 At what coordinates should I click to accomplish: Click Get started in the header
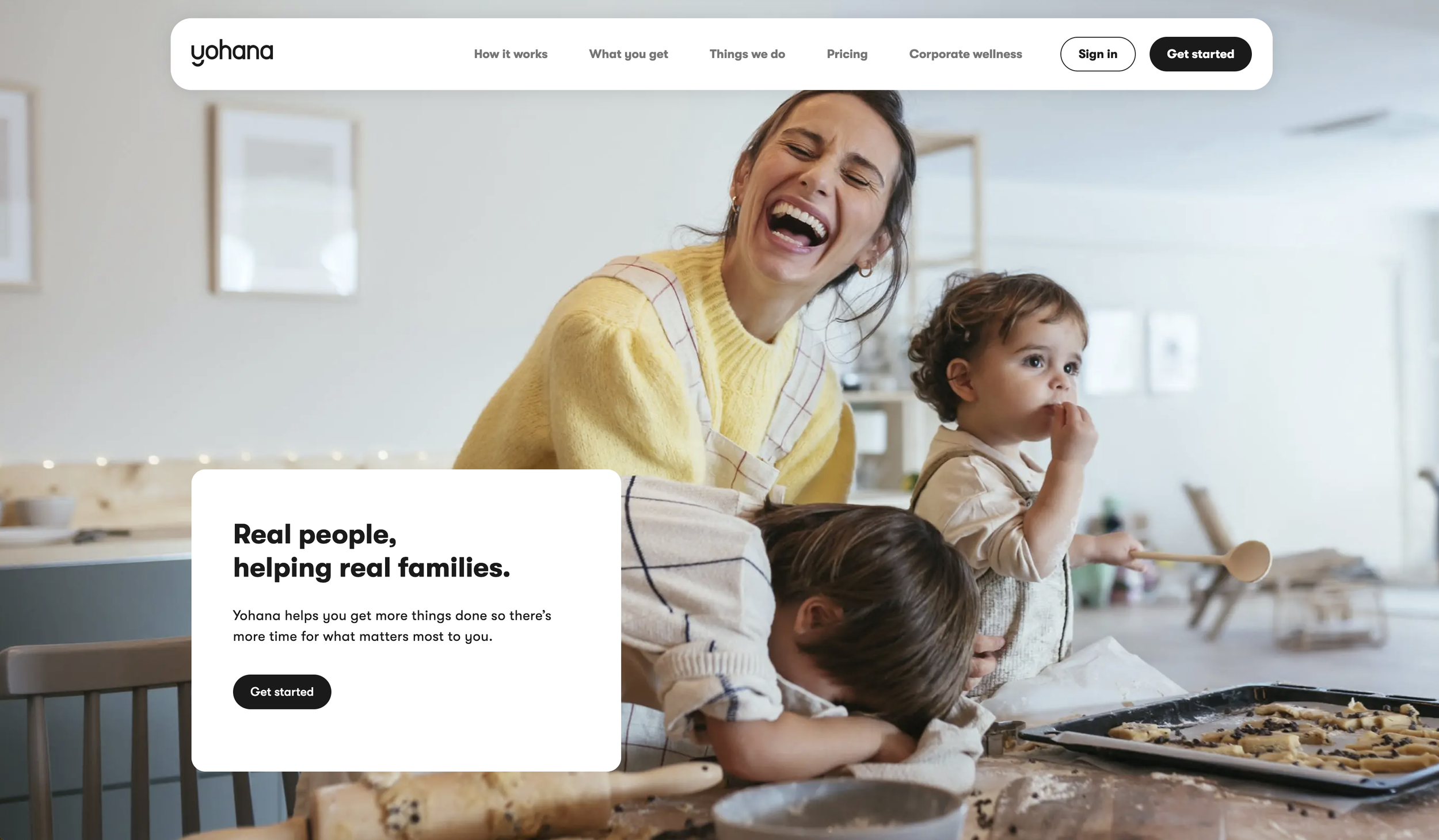[1200, 54]
